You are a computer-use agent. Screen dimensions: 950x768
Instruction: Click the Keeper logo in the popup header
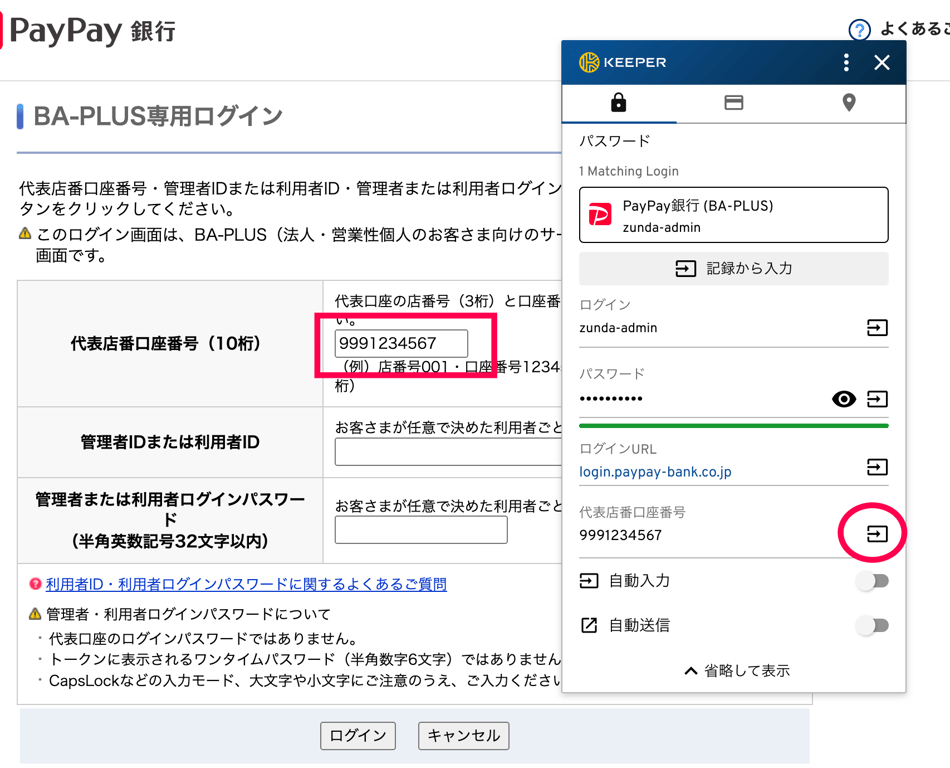pyautogui.click(x=623, y=62)
